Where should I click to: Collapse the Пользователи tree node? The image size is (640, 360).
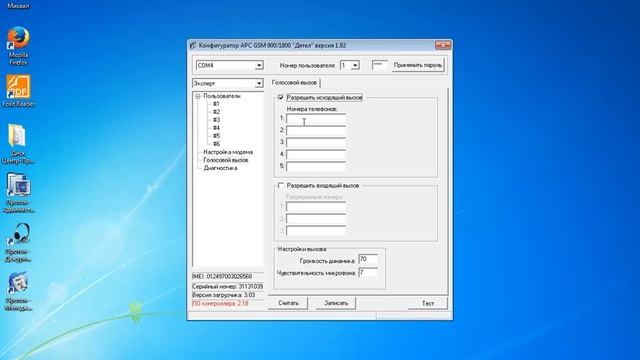point(198,96)
